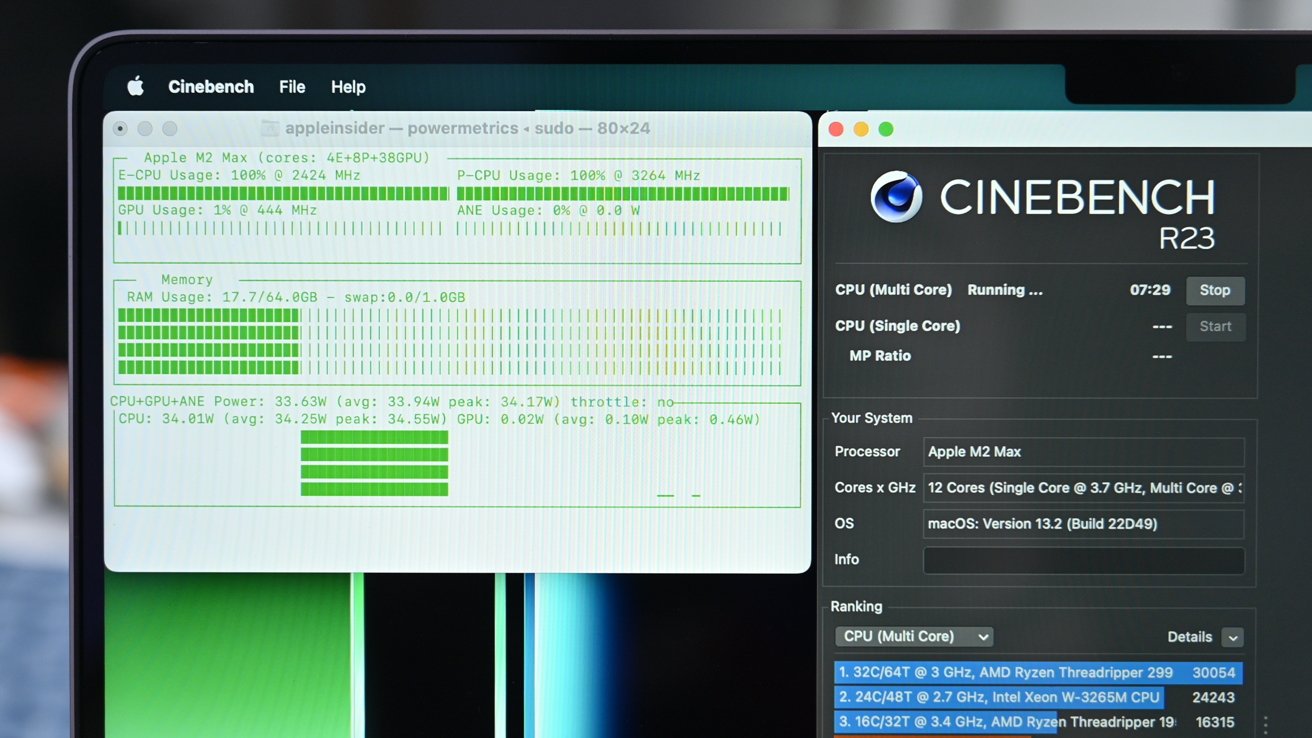The height and width of the screenshot is (738, 1312).
Task: Click the three-dot handle beside the ranking list
Action: click(x=1266, y=725)
